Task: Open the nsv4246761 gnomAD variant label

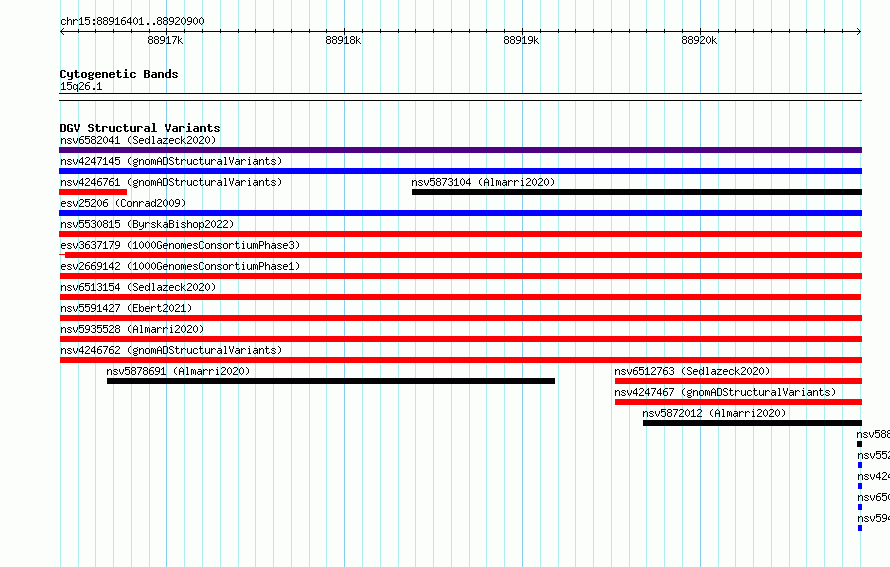Action: tap(171, 182)
